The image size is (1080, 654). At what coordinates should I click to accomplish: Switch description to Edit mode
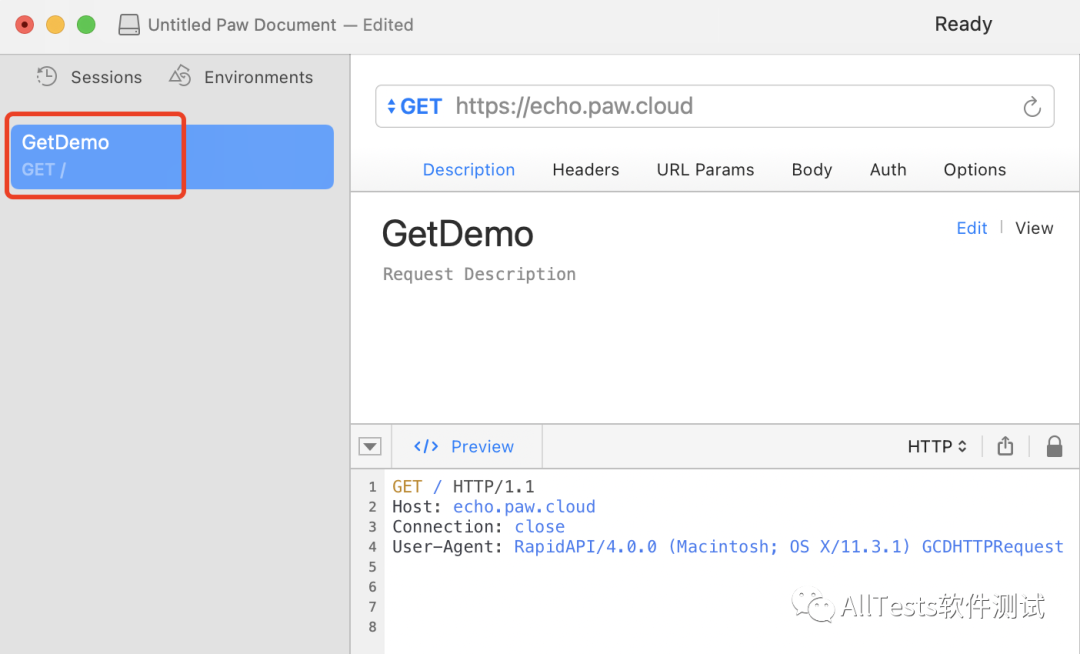coord(971,228)
